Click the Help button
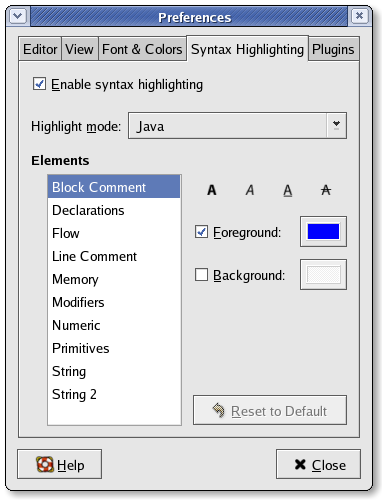 [x=60, y=464]
